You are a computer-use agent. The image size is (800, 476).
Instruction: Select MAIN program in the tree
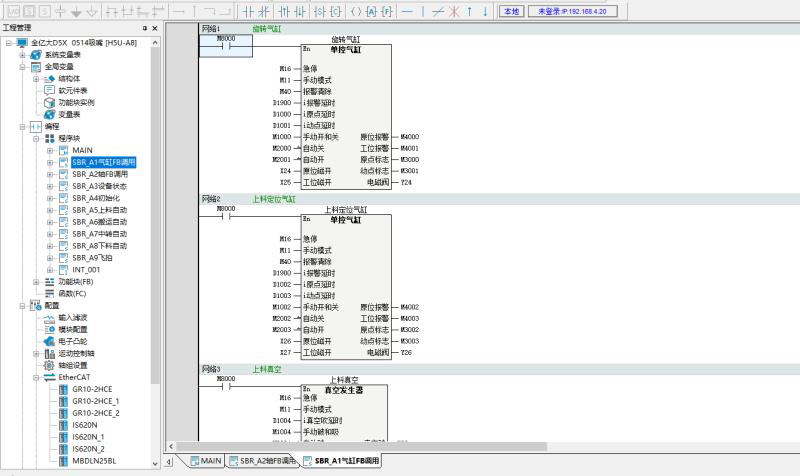pyautogui.click(x=82, y=151)
